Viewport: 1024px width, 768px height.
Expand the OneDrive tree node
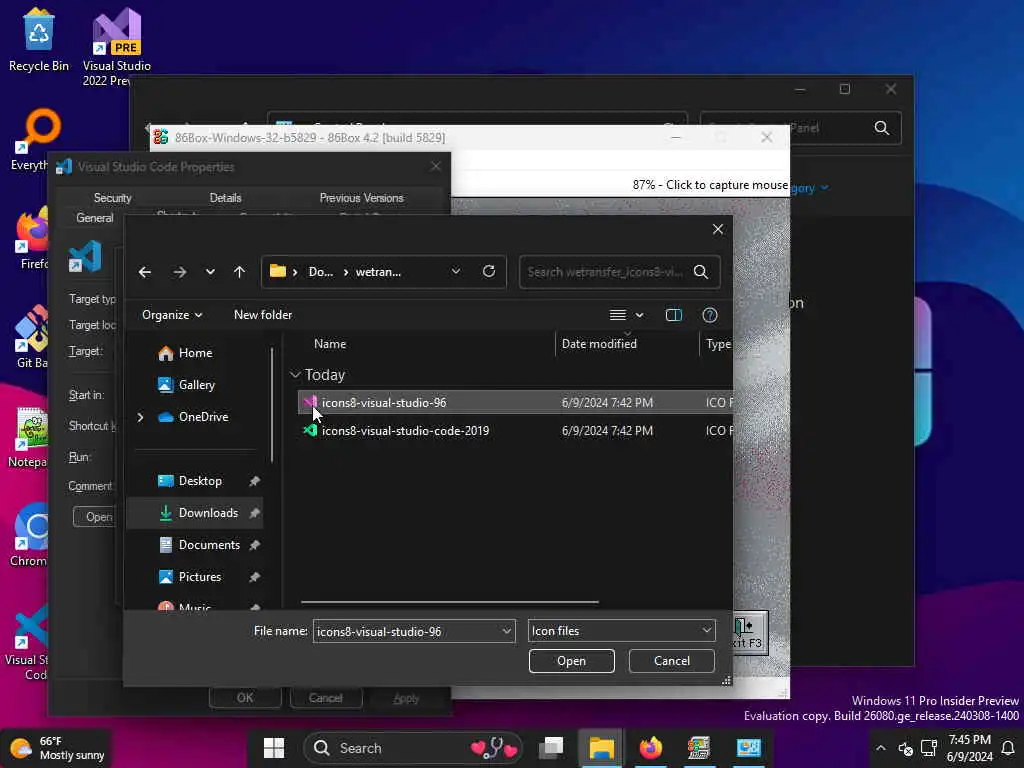140,417
